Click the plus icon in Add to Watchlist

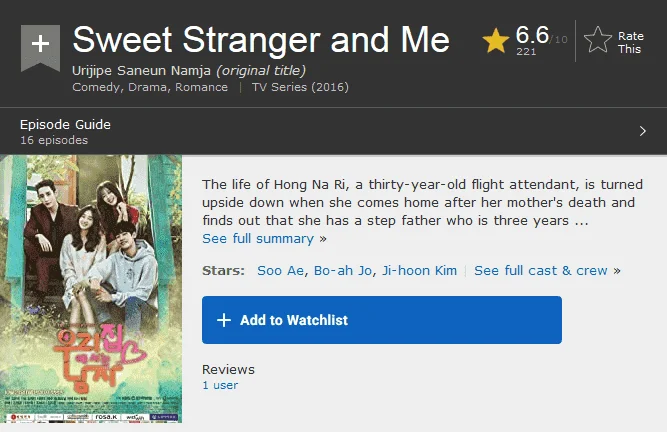224,320
